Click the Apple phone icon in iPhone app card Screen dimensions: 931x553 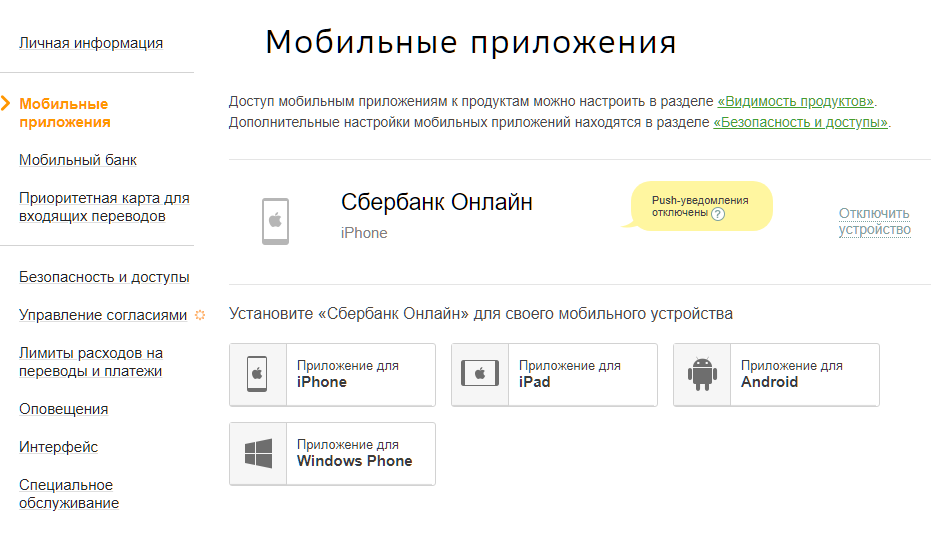[x=257, y=374]
